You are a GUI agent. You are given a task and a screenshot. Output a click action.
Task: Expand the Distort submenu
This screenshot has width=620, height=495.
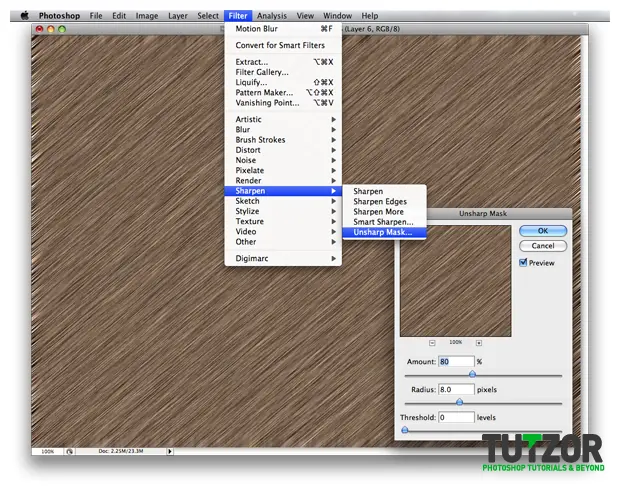(283, 150)
